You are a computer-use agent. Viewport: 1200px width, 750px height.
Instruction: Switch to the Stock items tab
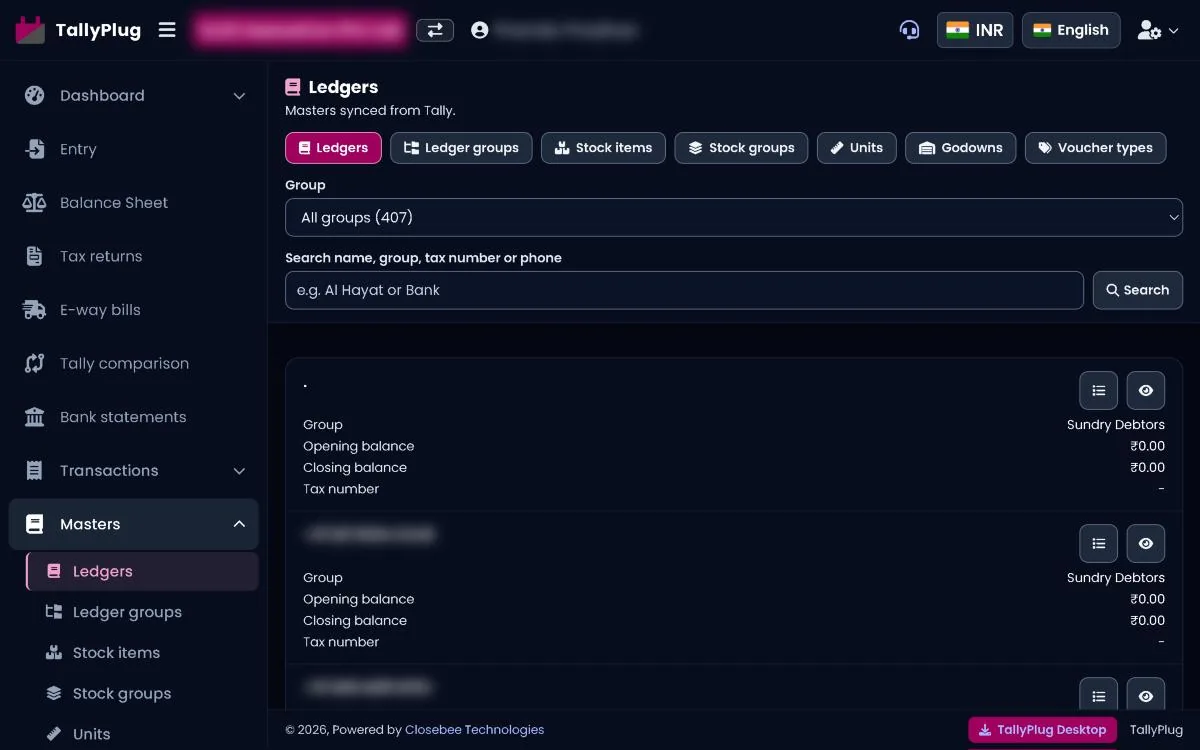(x=603, y=148)
